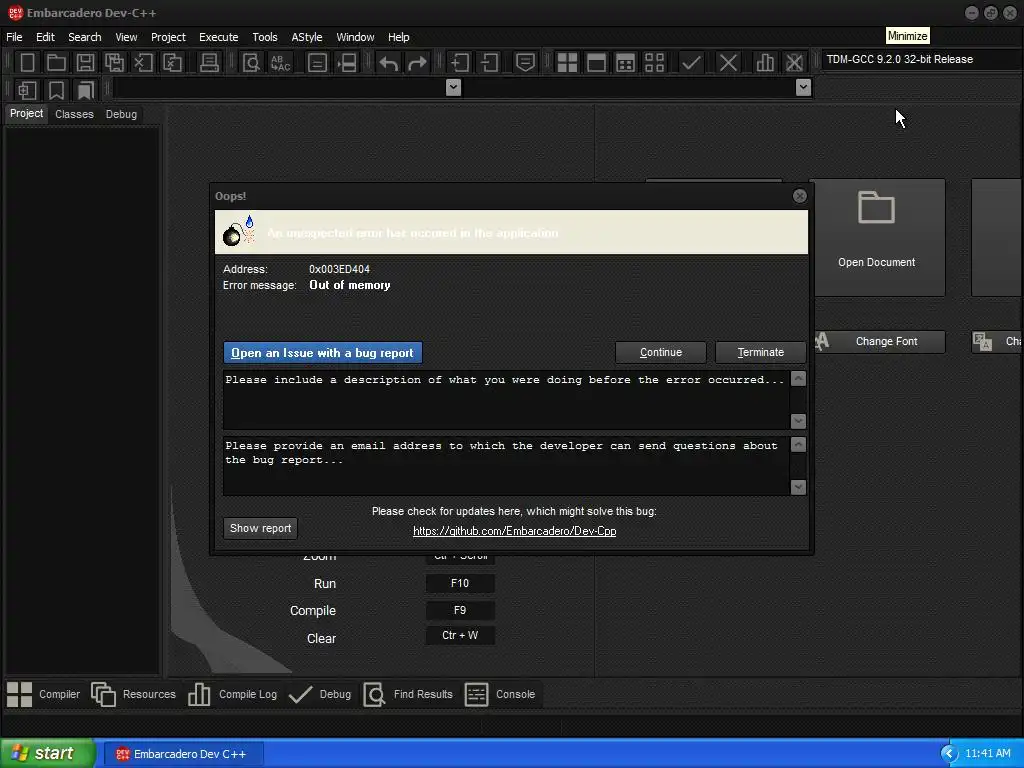1024x768 pixels.
Task: Click the Replace AB-AC toolbar icon
Action: [x=281, y=63]
